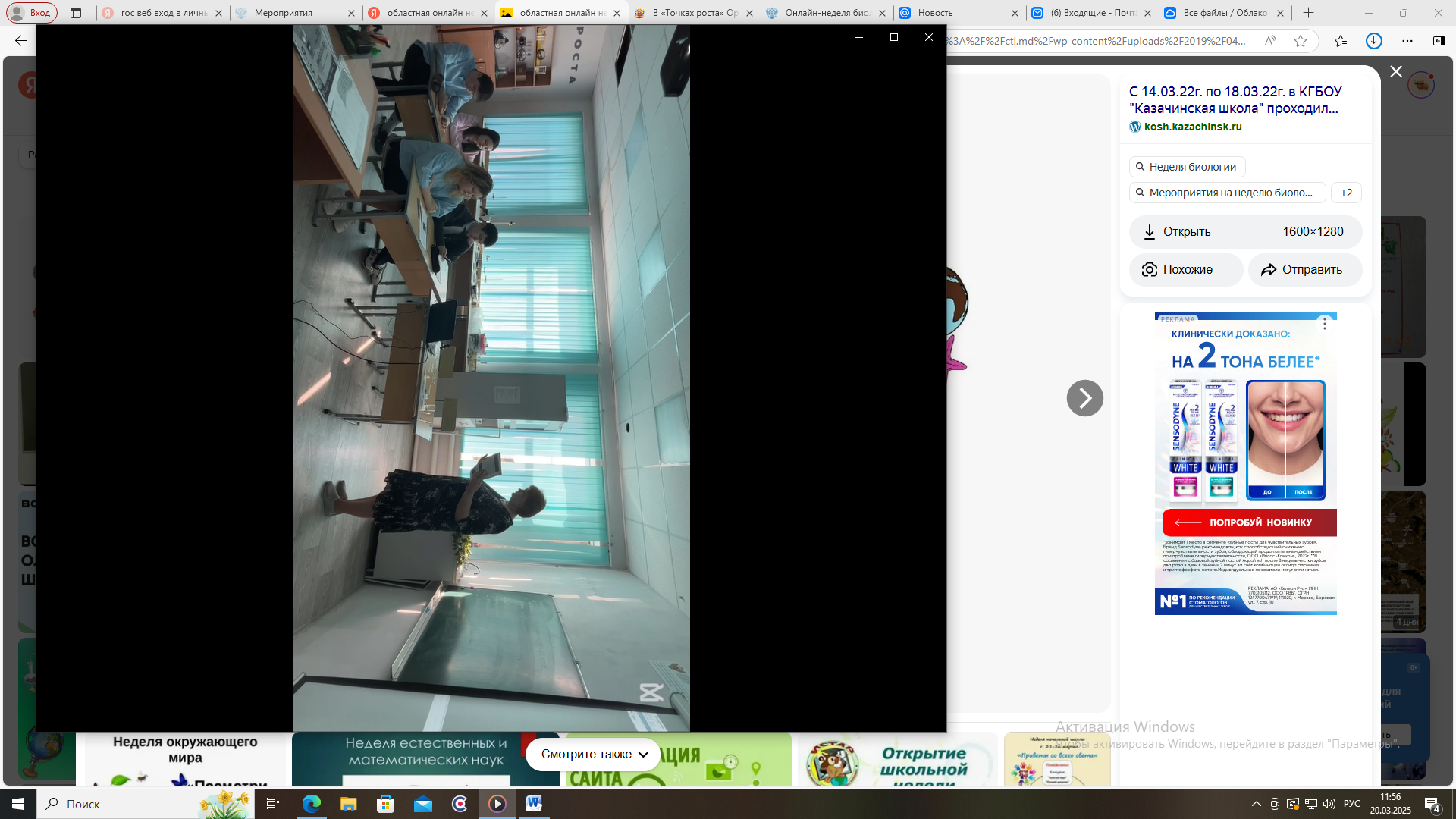Open the Windows Start menu
The image size is (1456, 819).
(x=18, y=804)
